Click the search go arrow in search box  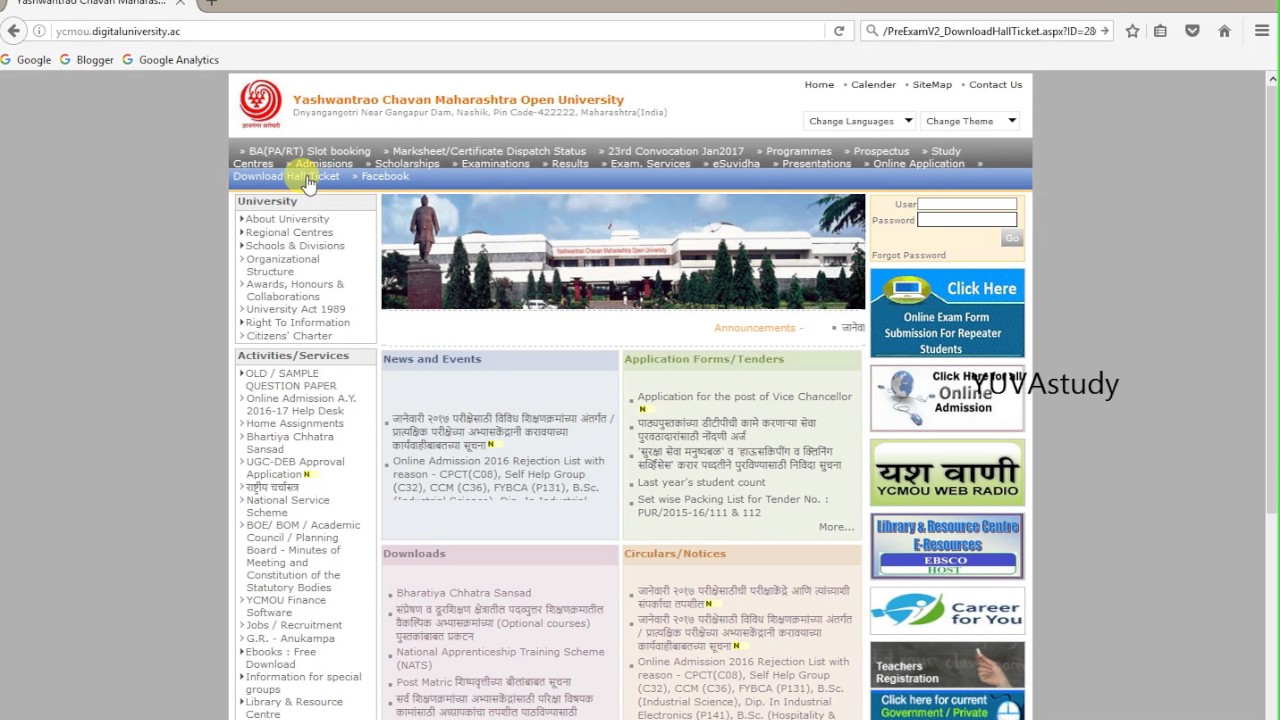click(x=1104, y=31)
